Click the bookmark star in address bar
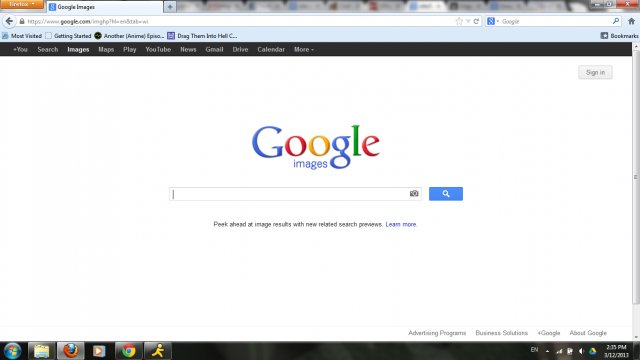640x360 pixels. click(459, 21)
